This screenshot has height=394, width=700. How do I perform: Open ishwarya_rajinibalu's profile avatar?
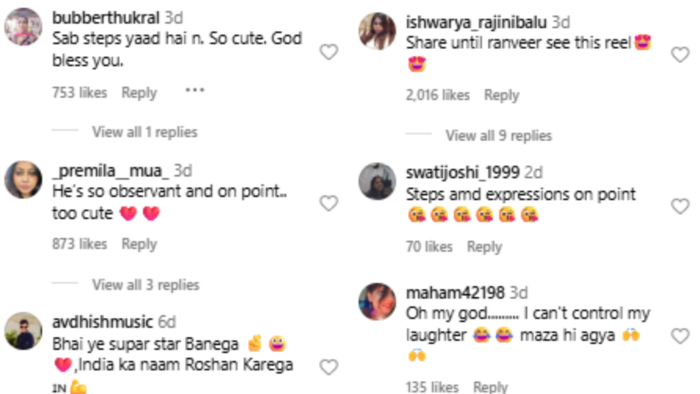[377, 31]
